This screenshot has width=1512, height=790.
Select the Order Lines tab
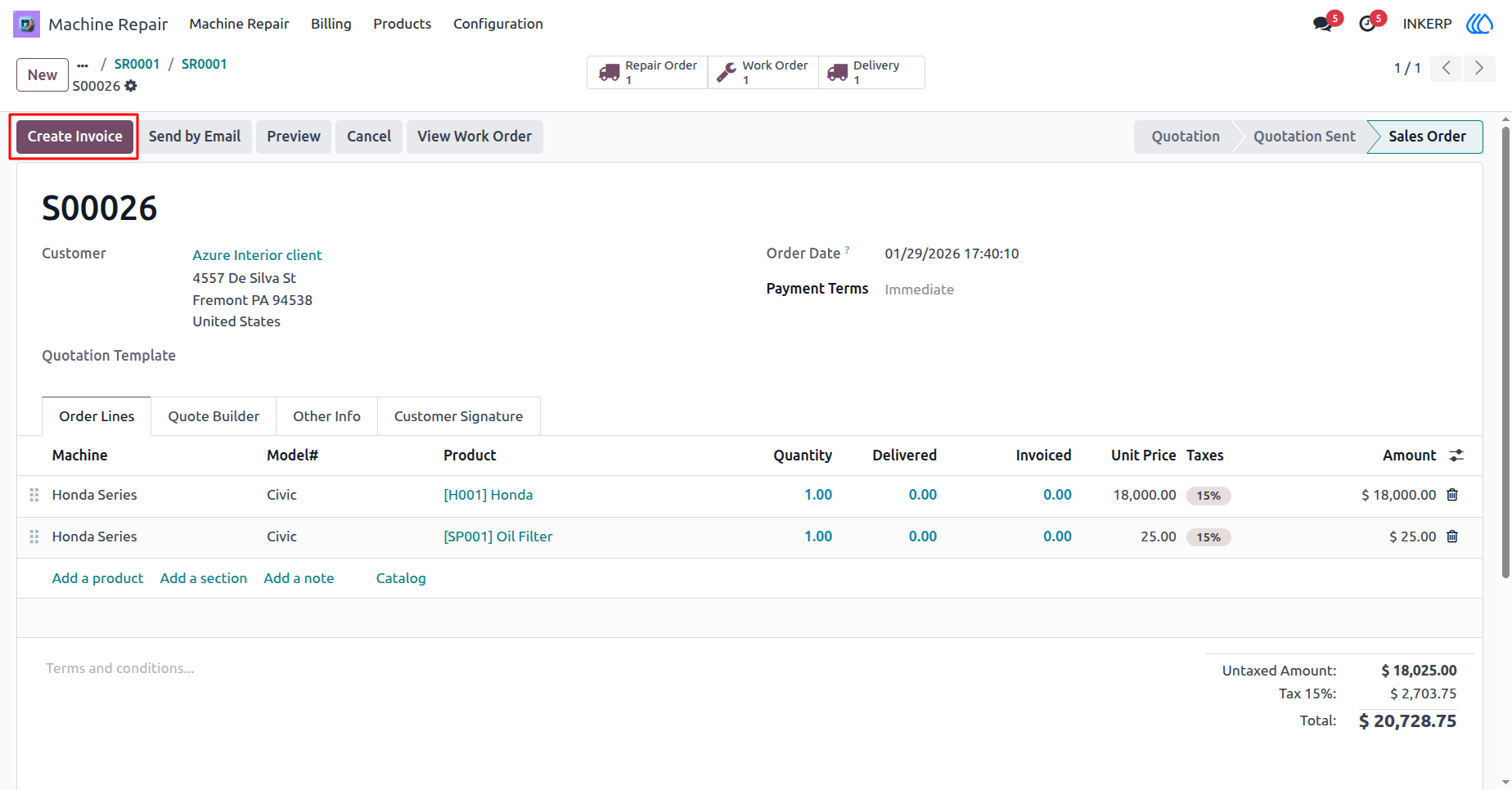click(97, 416)
